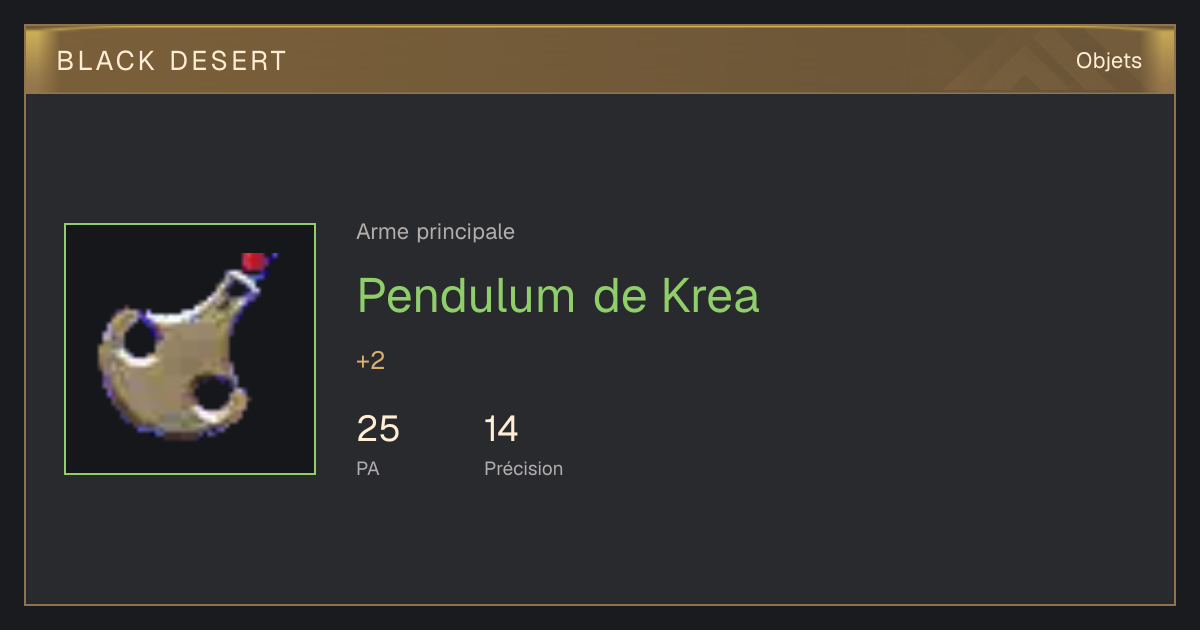Image resolution: width=1200 pixels, height=630 pixels.
Task: Click the Précision value 14
Action: point(501,429)
